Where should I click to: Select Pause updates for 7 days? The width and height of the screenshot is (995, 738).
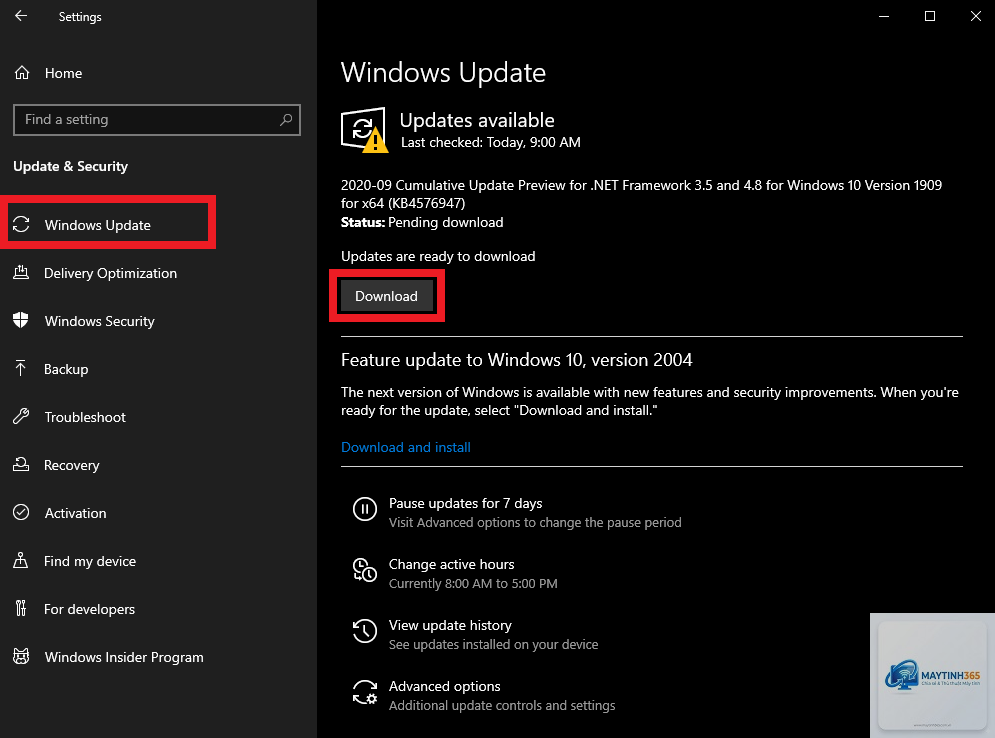(465, 503)
